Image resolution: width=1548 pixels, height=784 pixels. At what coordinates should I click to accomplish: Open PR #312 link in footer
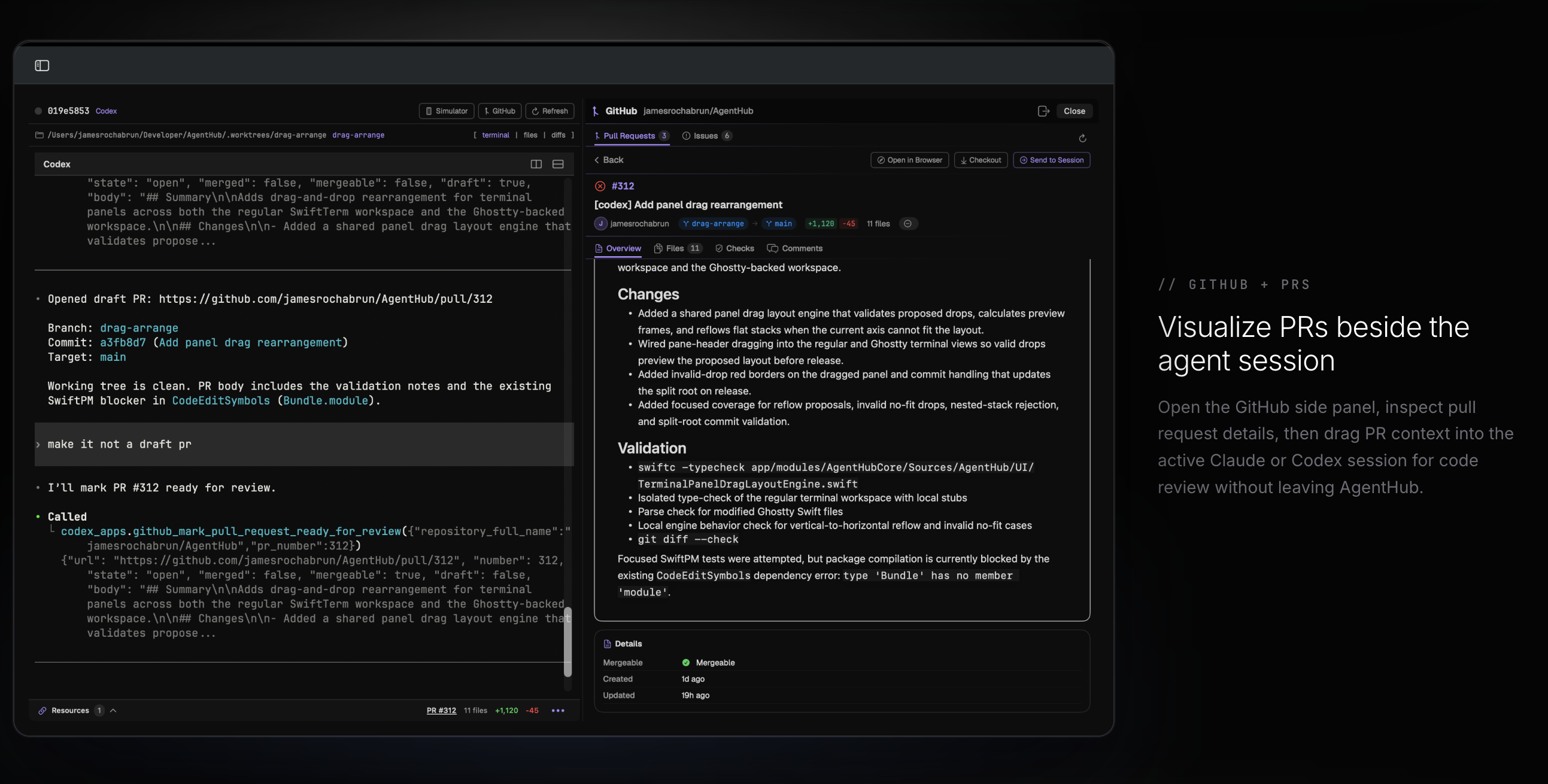click(441, 710)
